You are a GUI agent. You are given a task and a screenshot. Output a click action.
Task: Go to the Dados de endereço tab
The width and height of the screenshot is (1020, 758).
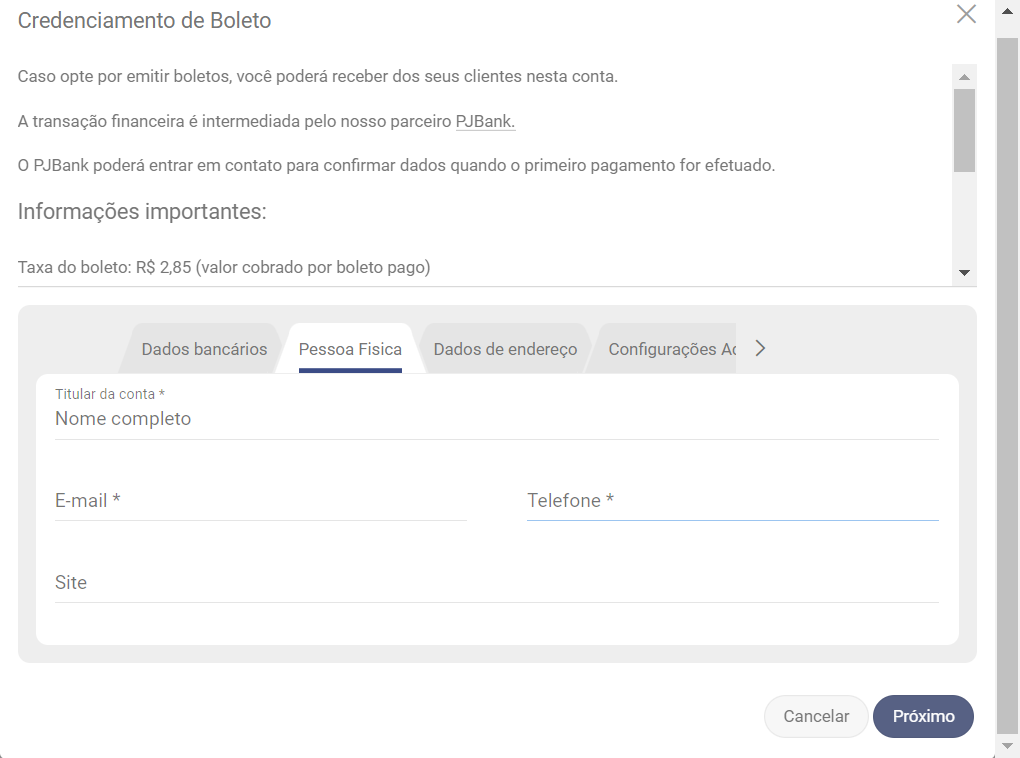point(505,349)
